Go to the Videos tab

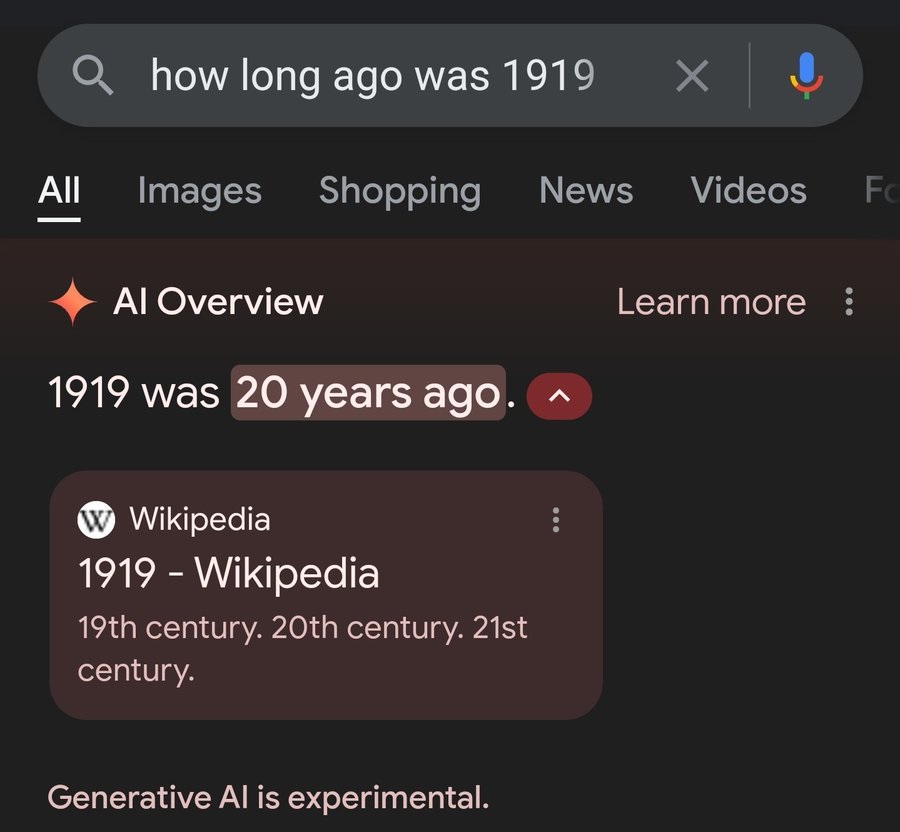pos(748,190)
